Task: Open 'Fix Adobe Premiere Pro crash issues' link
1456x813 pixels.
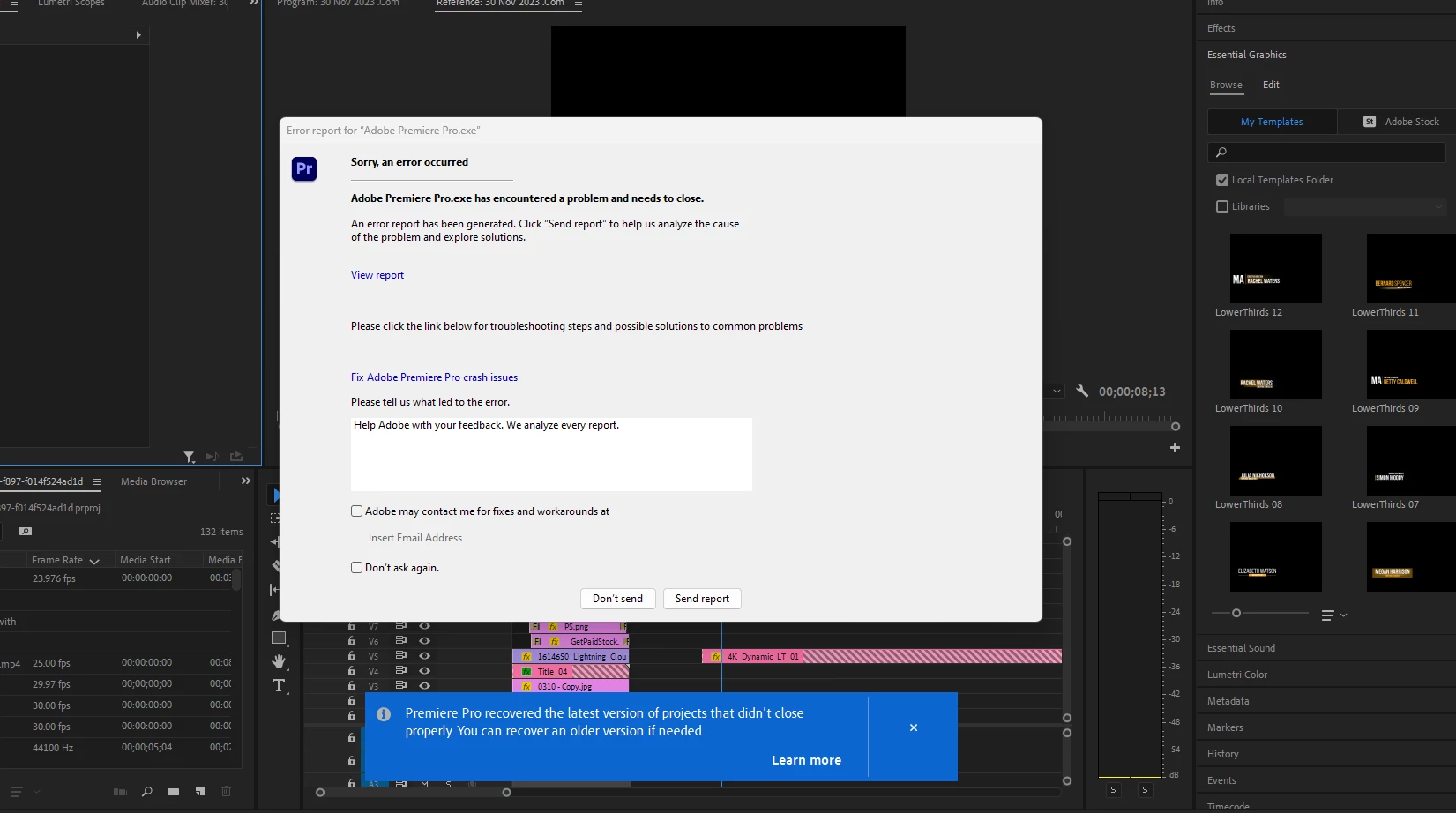Action: (x=434, y=377)
